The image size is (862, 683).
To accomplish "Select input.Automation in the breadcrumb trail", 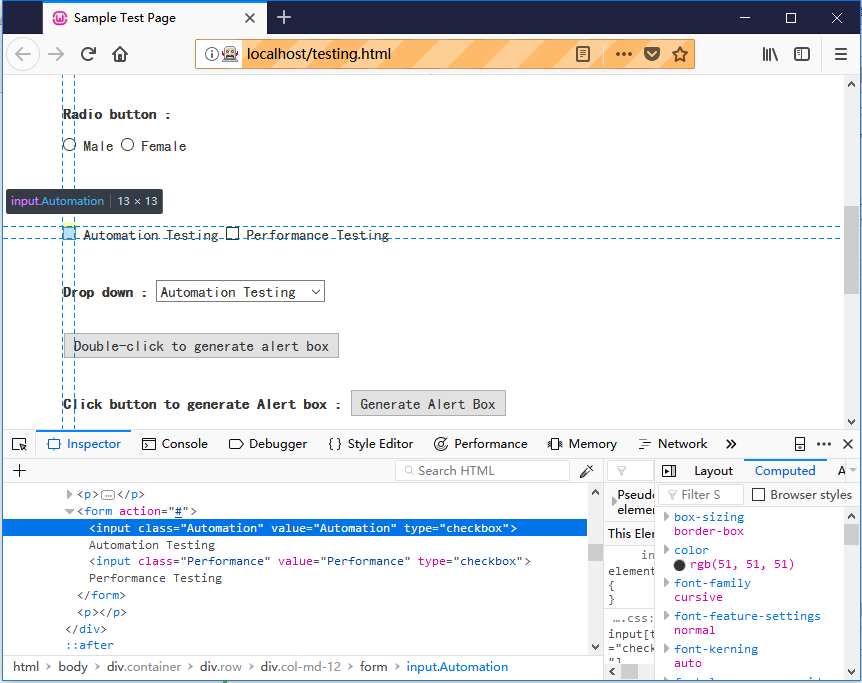I will point(457,667).
